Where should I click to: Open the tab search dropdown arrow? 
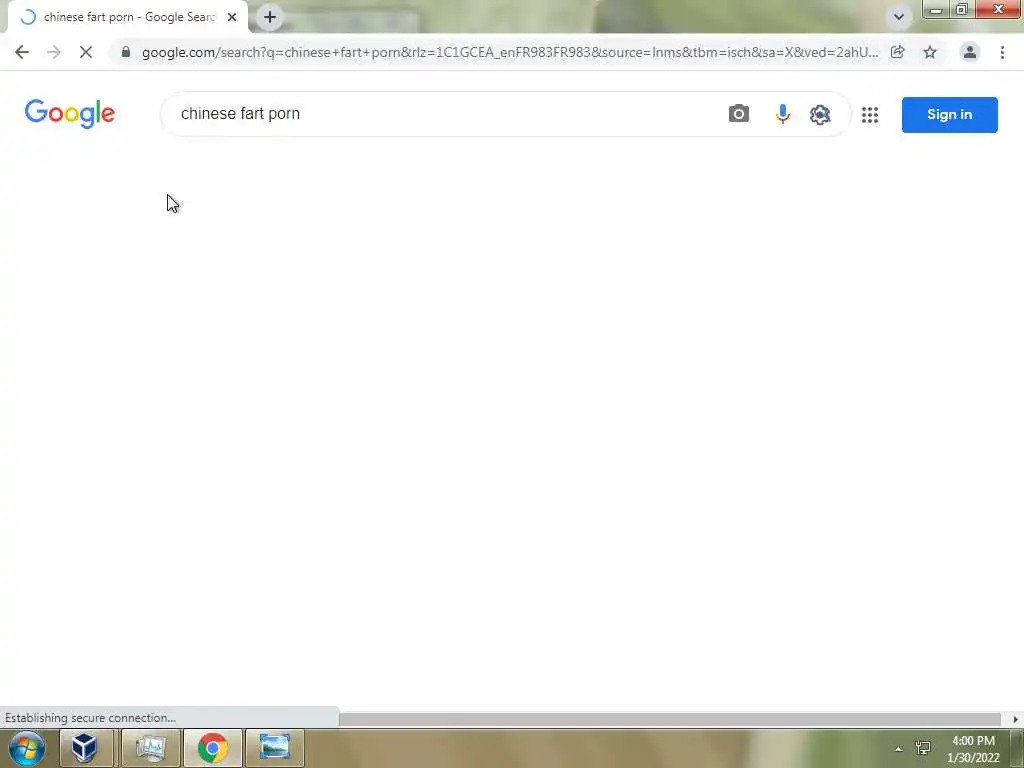point(899,17)
